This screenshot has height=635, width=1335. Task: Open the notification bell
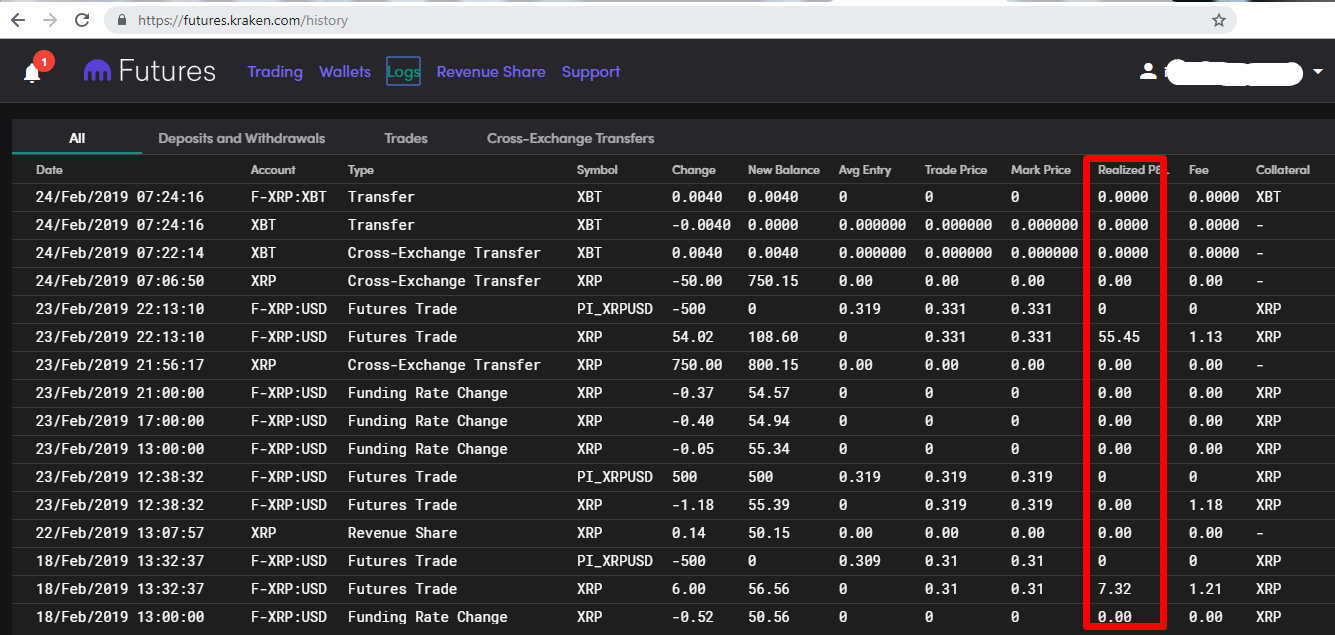tap(33, 72)
